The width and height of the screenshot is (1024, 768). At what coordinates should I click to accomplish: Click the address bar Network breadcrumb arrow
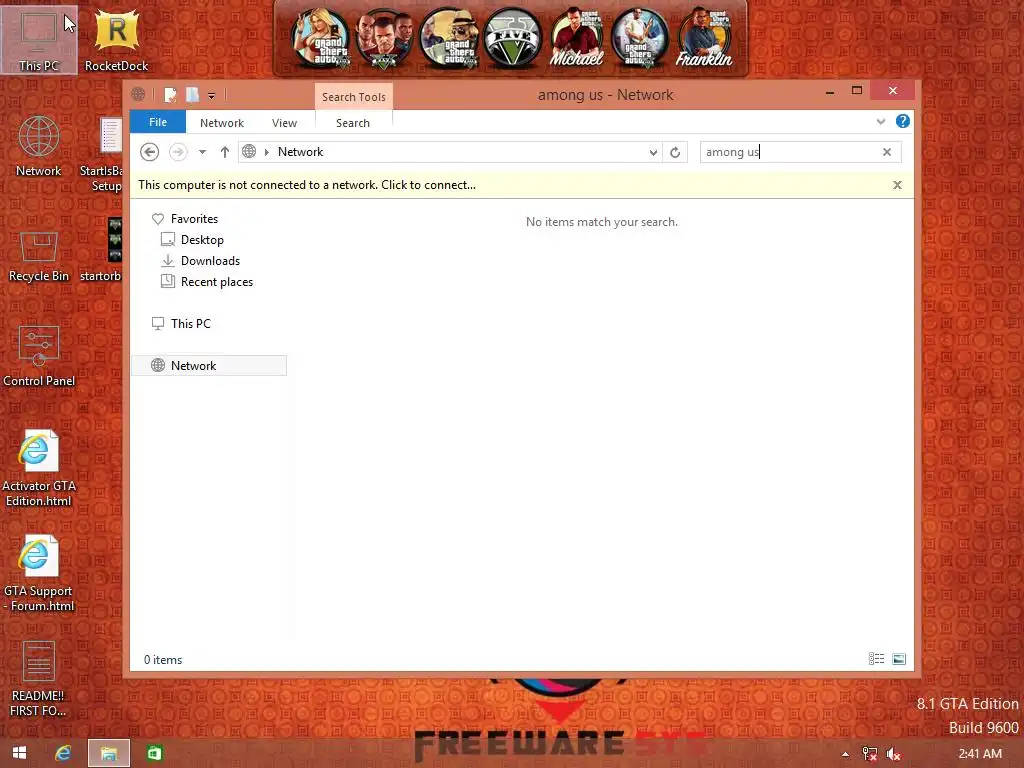click(266, 152)
